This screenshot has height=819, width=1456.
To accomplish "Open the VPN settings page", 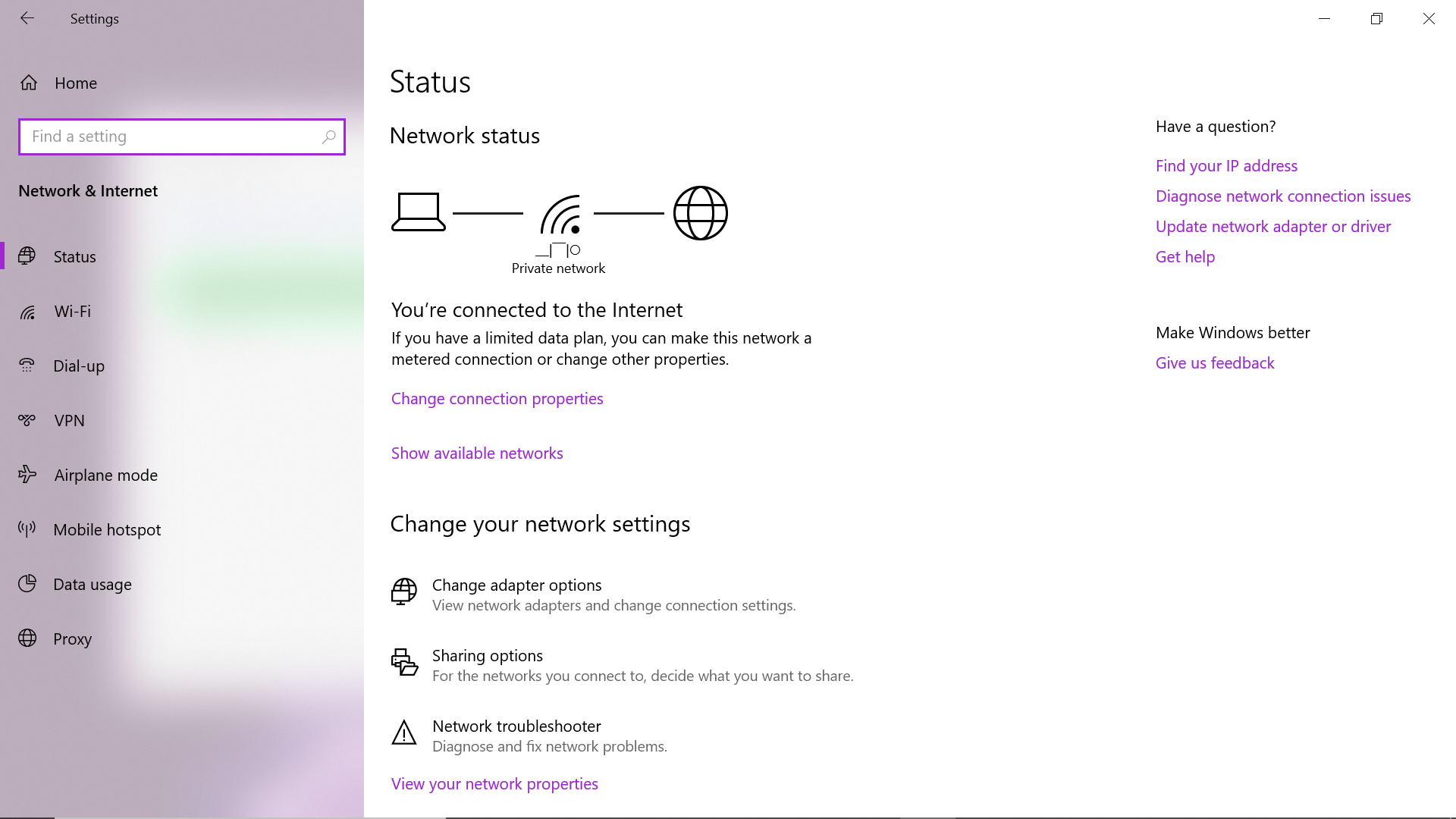I will (x=69, y=421).
